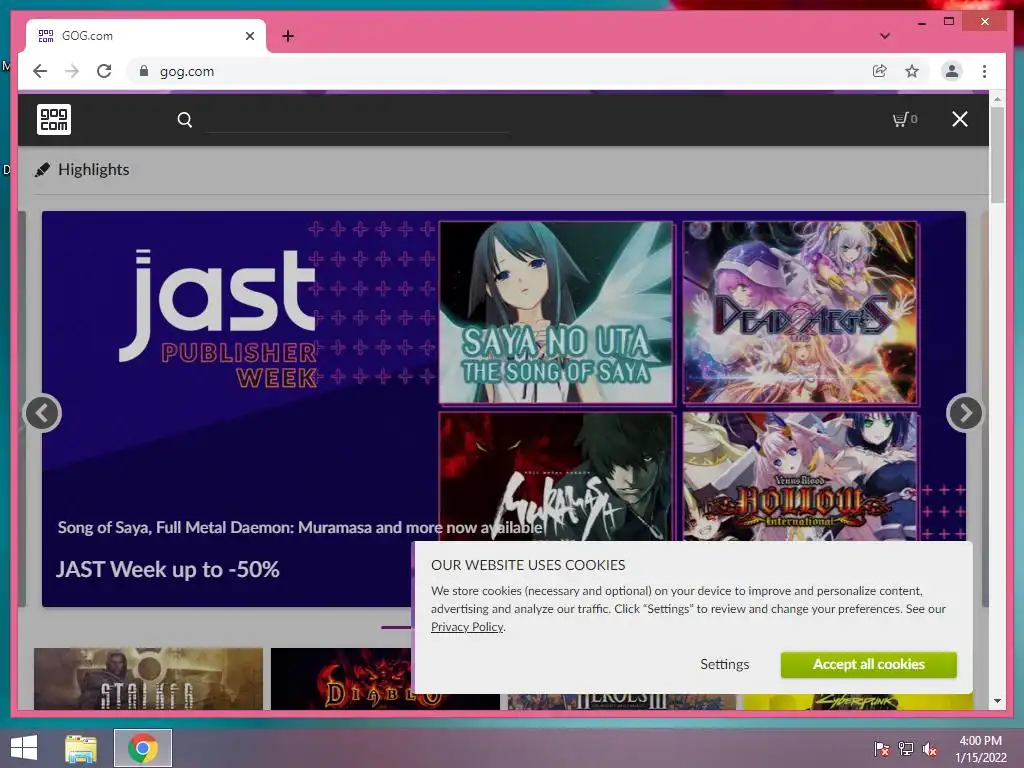The height and width of the screenshot is (768, 1024).
Task: Open the Windows Start menu
Action: click(24, 748)
